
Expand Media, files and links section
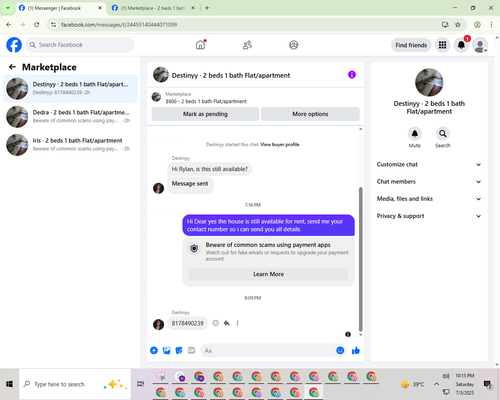[429, 199]
